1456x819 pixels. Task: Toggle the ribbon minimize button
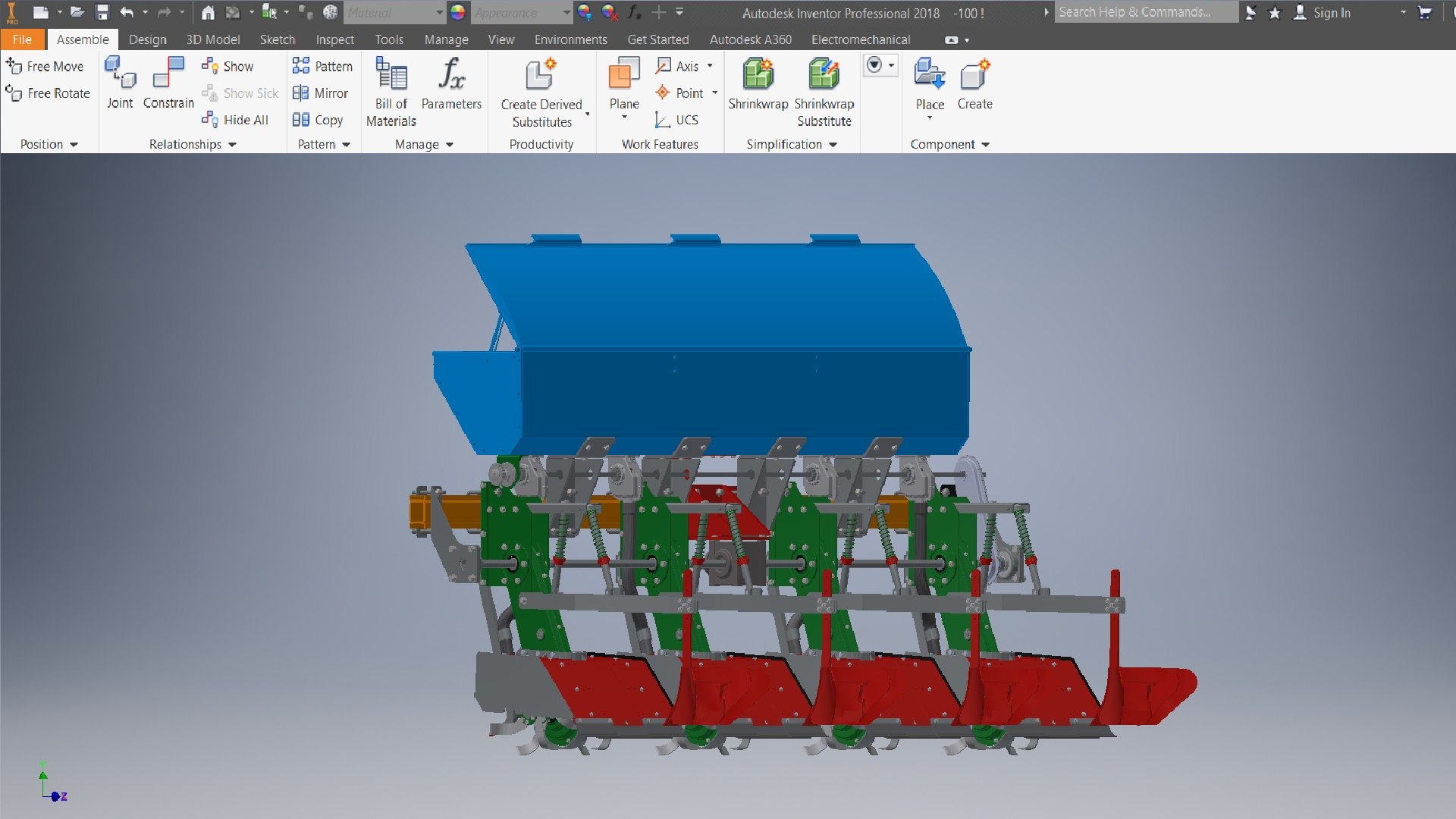click(x=952, y=40)
